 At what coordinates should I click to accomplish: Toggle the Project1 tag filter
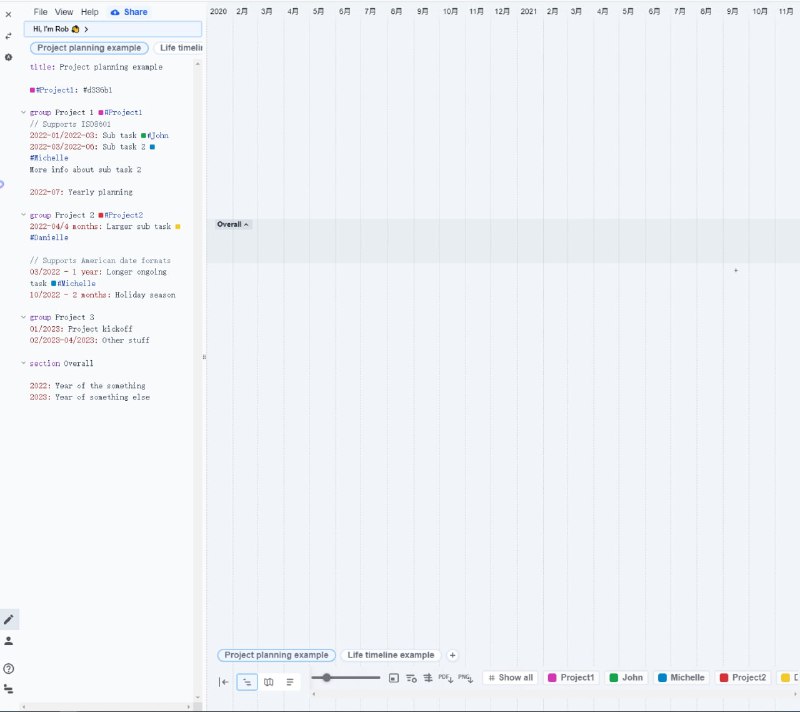tap(572, 678)
